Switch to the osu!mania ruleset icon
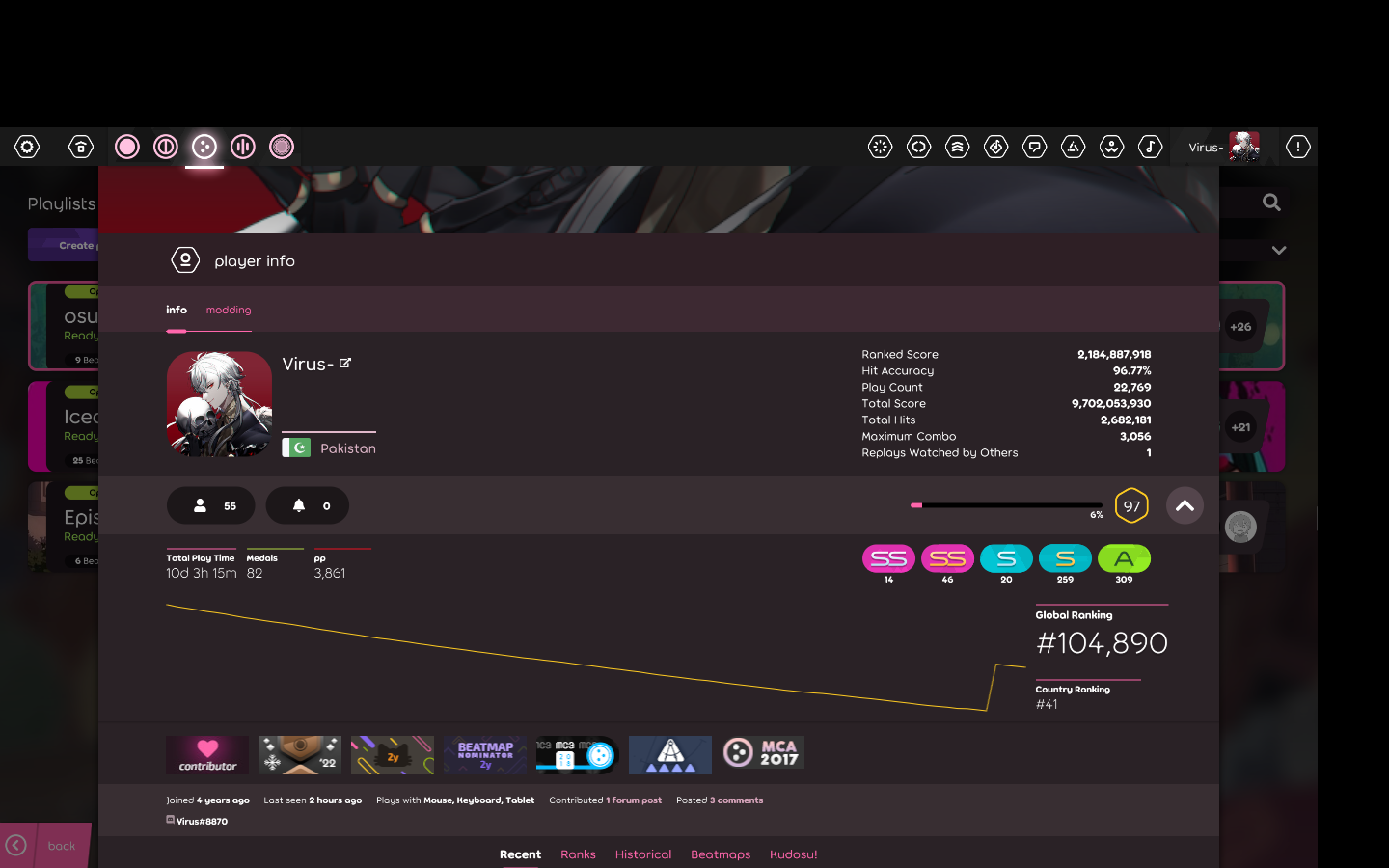The image size is (1389, 868). pos(242,146)
